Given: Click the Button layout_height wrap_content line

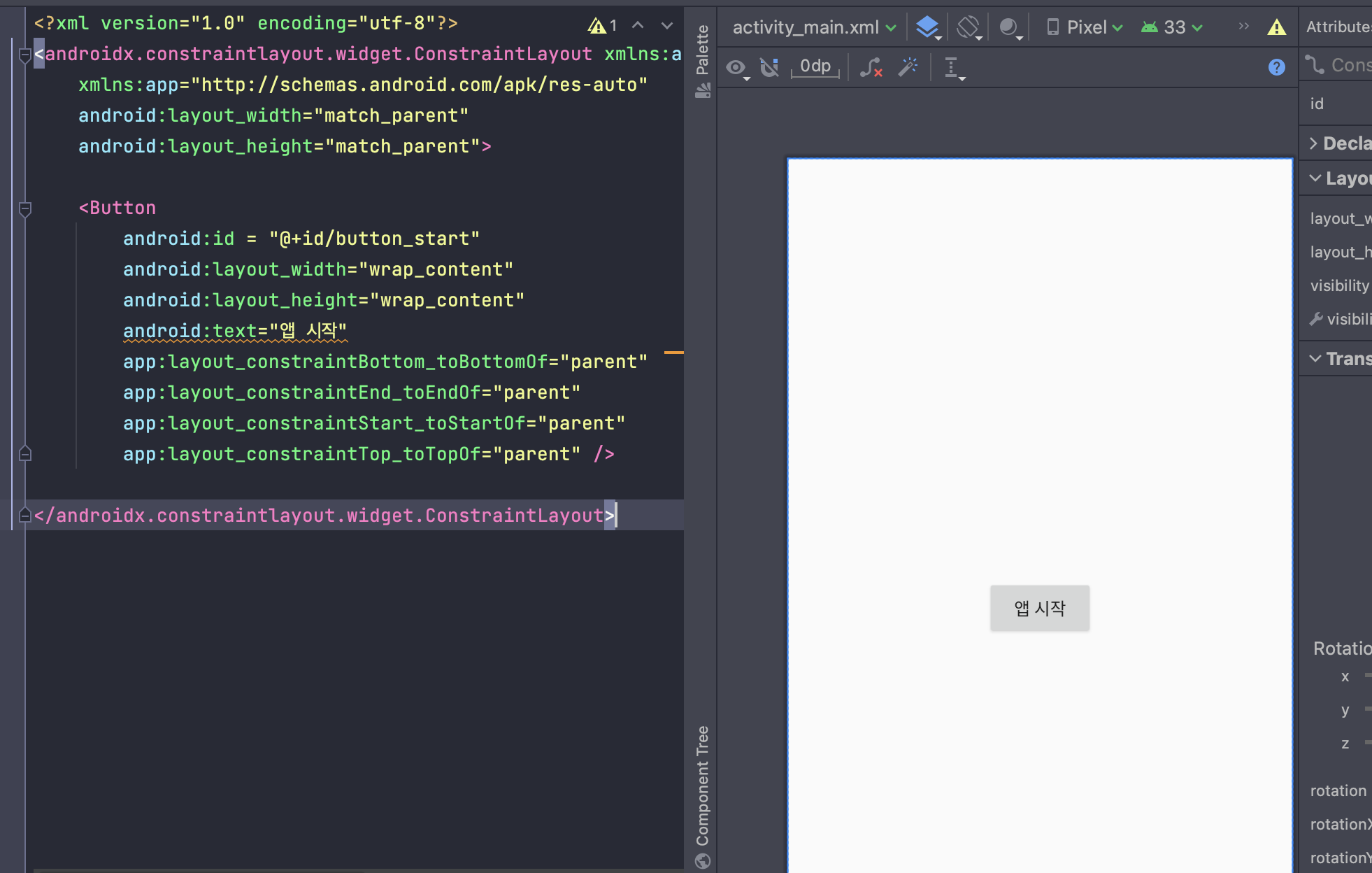Looking at the screenshot, I should click(324, 300).
